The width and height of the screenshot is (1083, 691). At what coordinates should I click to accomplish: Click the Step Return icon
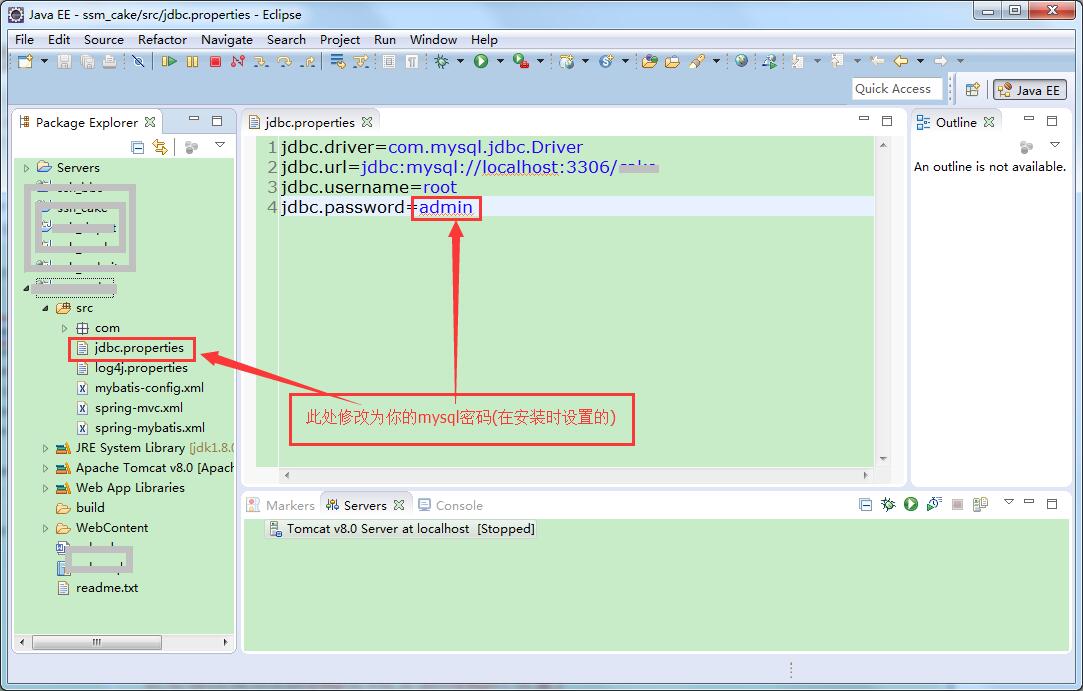[x=308, y=61]
